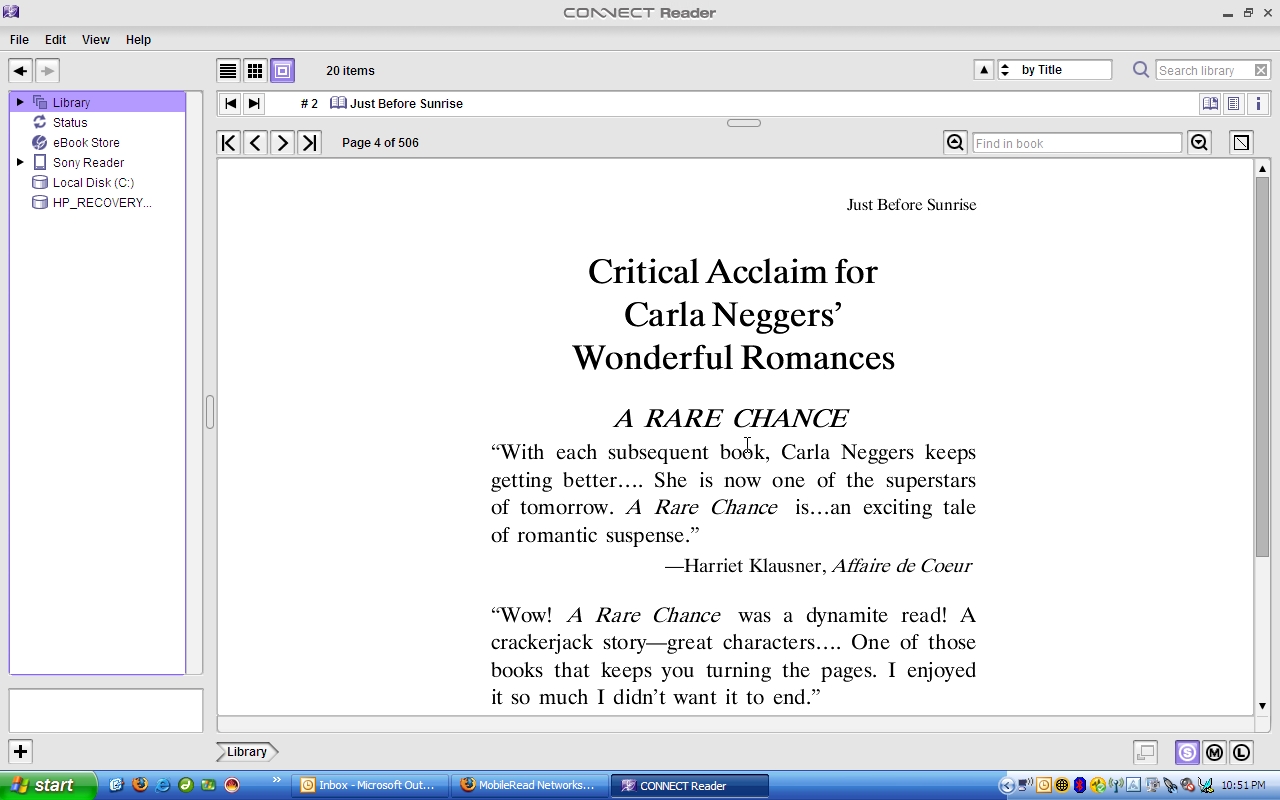Select Sony Reader in the sidebar
Viewport: 1280px width, 800px height.
88,162
